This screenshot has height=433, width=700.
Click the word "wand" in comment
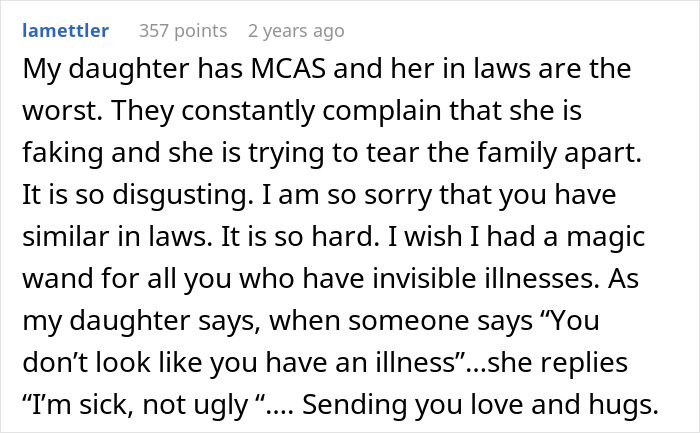(x=58, y=279)
